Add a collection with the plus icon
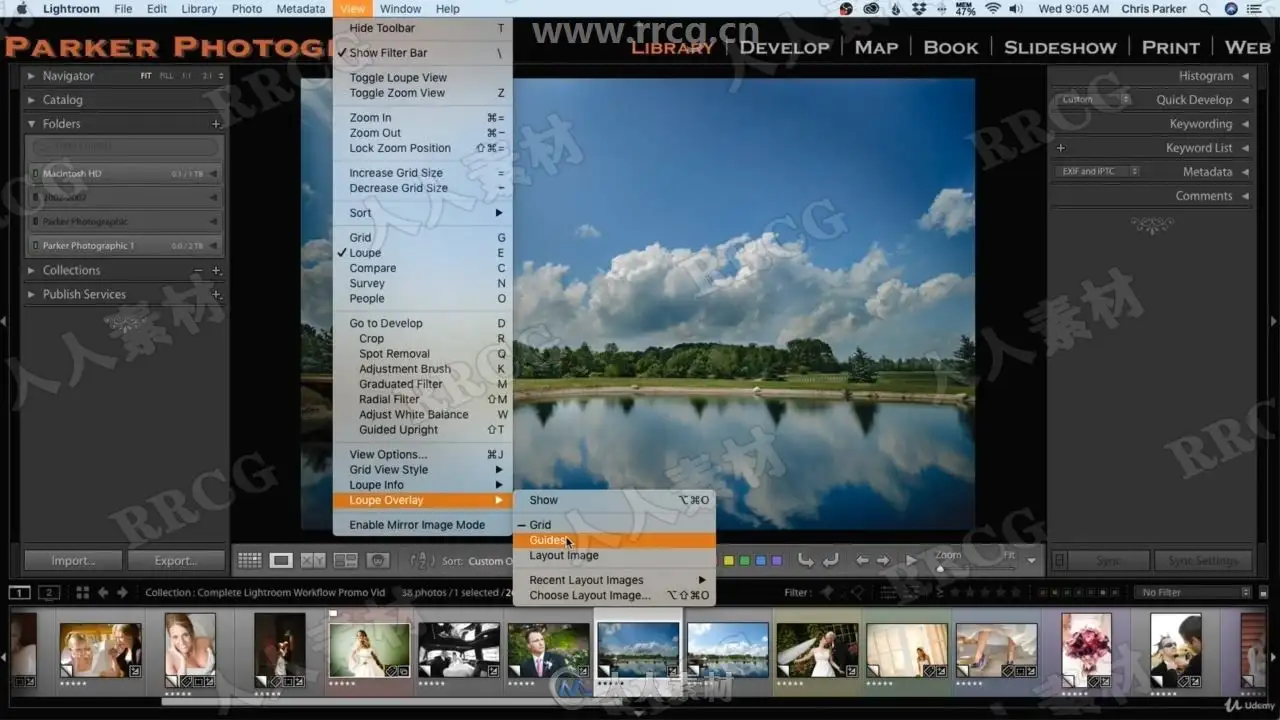 point(216,270)
